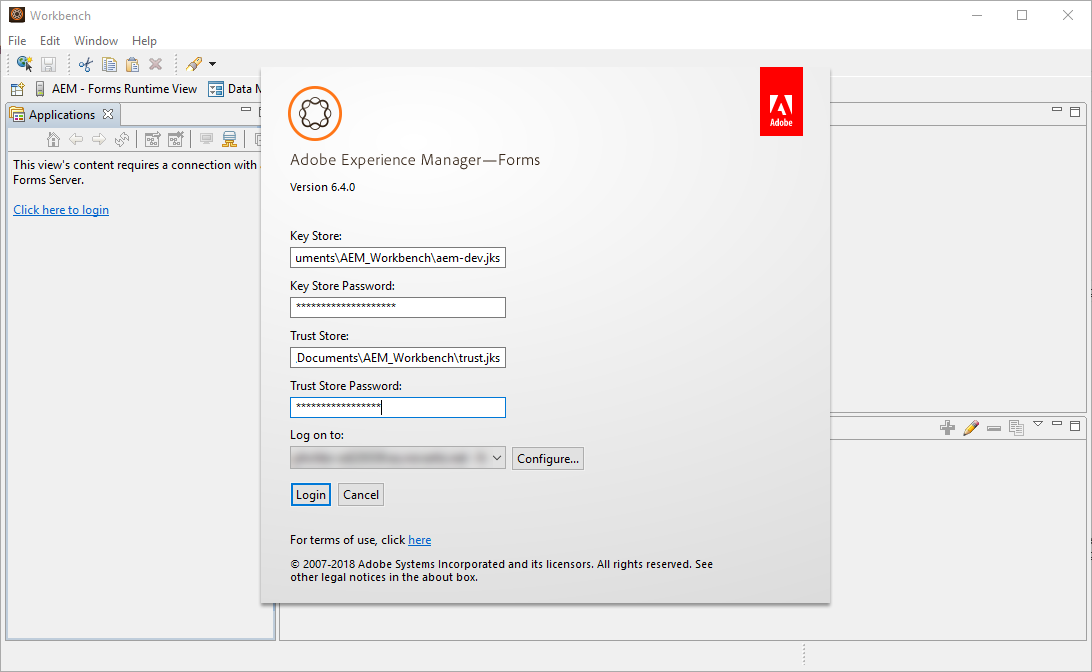Open the Window menu
Viewport: 1092px width, 672px height.
coord(96,40)
